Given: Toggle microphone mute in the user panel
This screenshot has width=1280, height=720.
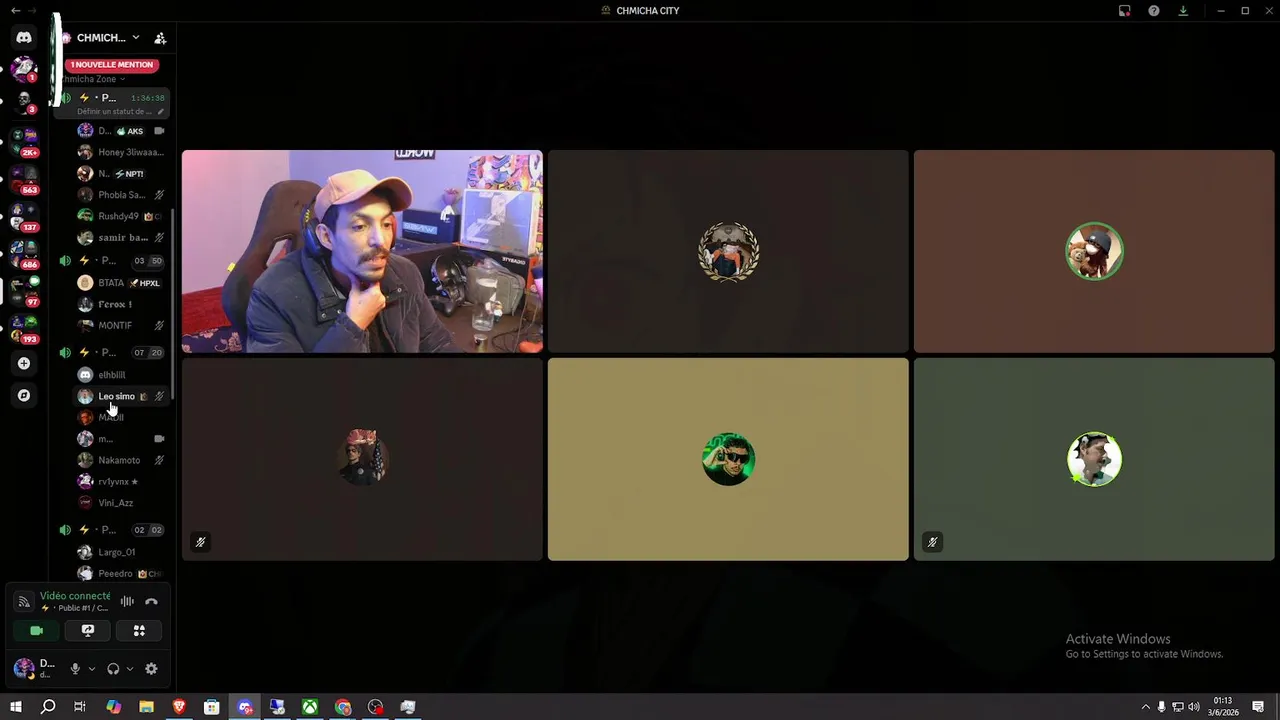Looking at the screenshot, I should click(x=74, y=669).
